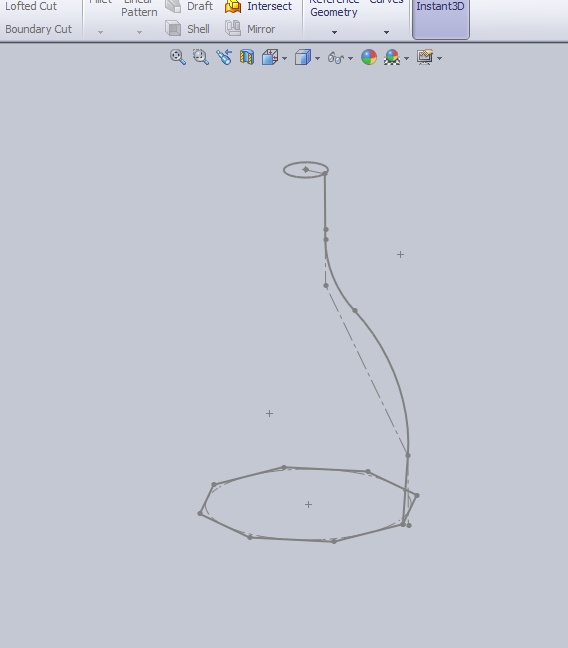Select the dash-dot construction line
The height and width of the screenshot is (648, 568).
pyautogui.click(x=366, y=370)
